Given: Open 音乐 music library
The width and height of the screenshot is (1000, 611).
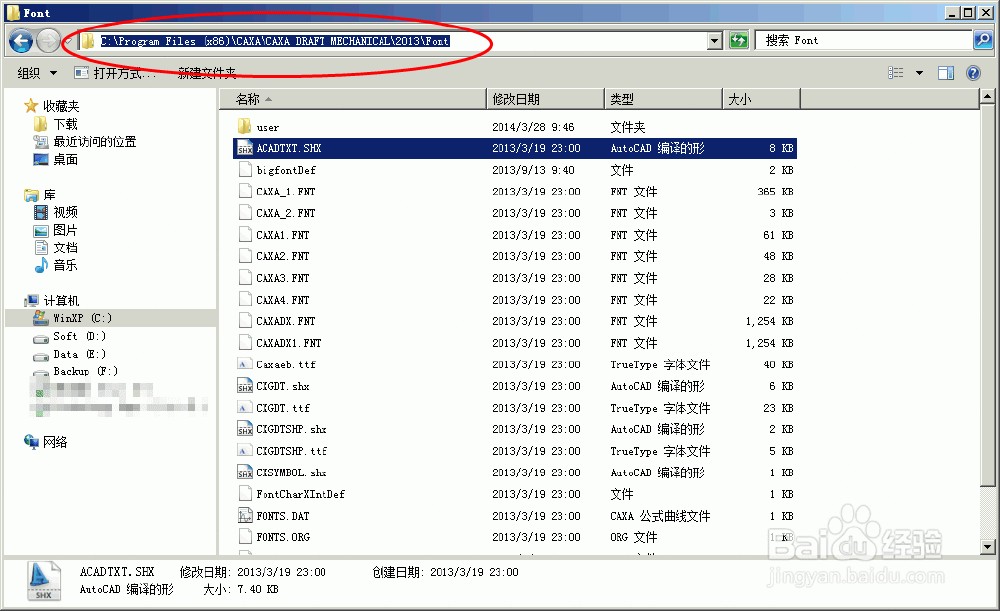Looking at the screenshot, I should pyautogui.click(x=56, y=265).
